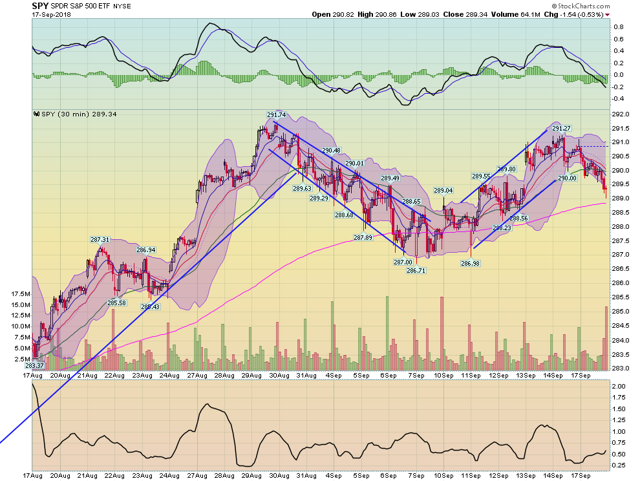Click 21Aug on the bottom indicator date axis
This screenshot has height=481, width=640.
[x=87, y=476]
